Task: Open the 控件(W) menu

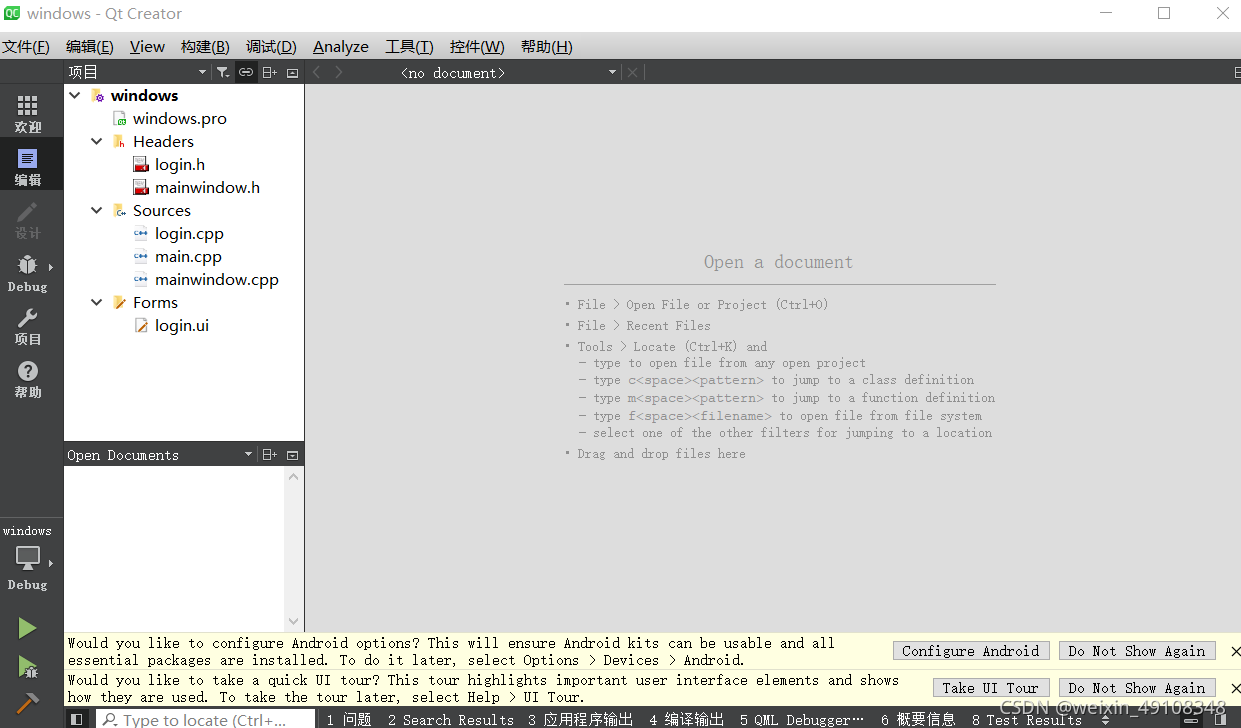Action: click(x=477, y=47)
